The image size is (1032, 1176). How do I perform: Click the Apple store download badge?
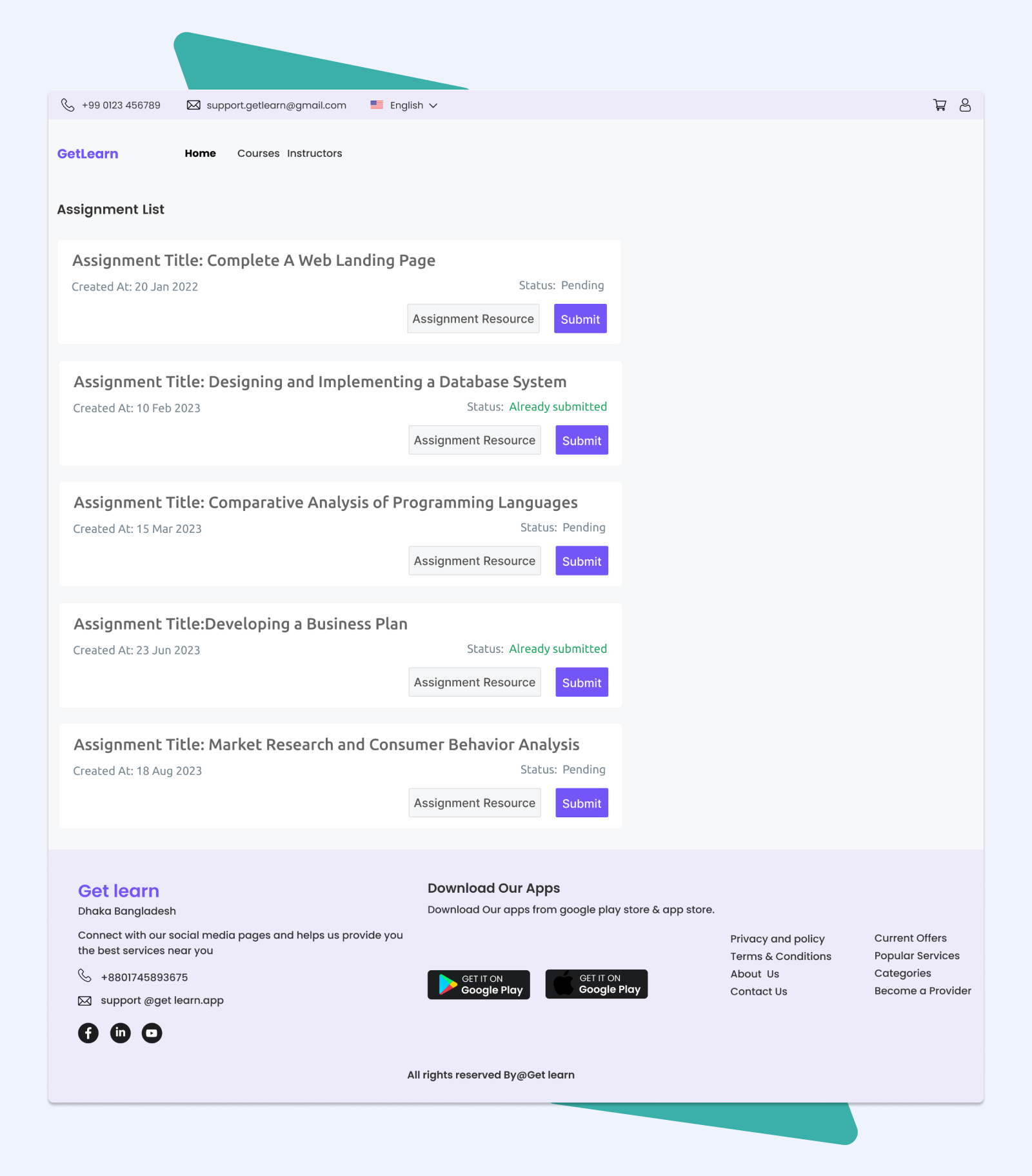coord(597,984)
